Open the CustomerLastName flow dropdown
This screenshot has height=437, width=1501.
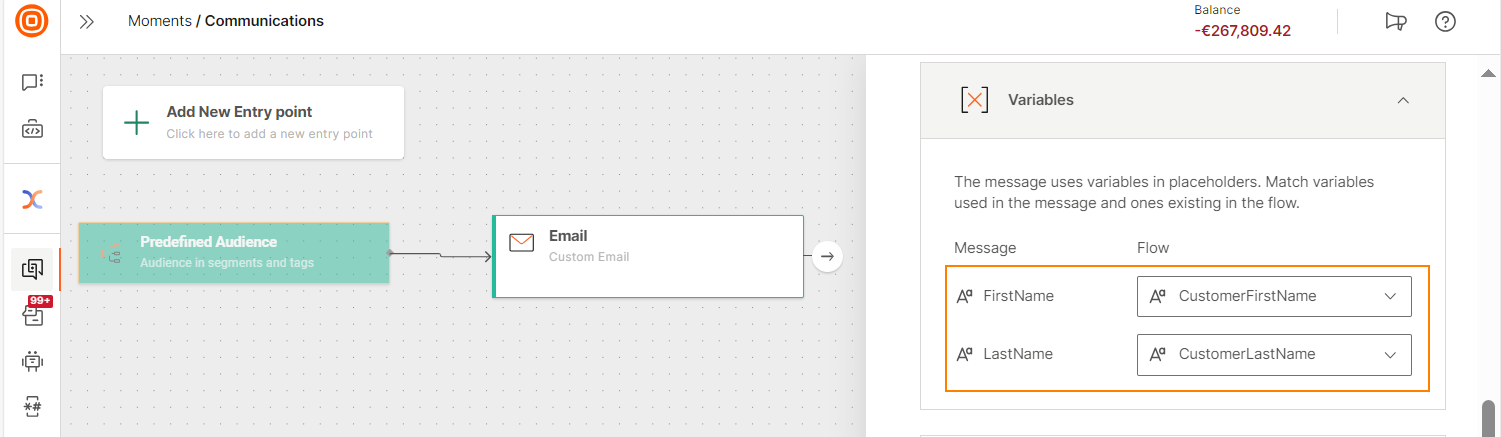[x=1274, y=354]
